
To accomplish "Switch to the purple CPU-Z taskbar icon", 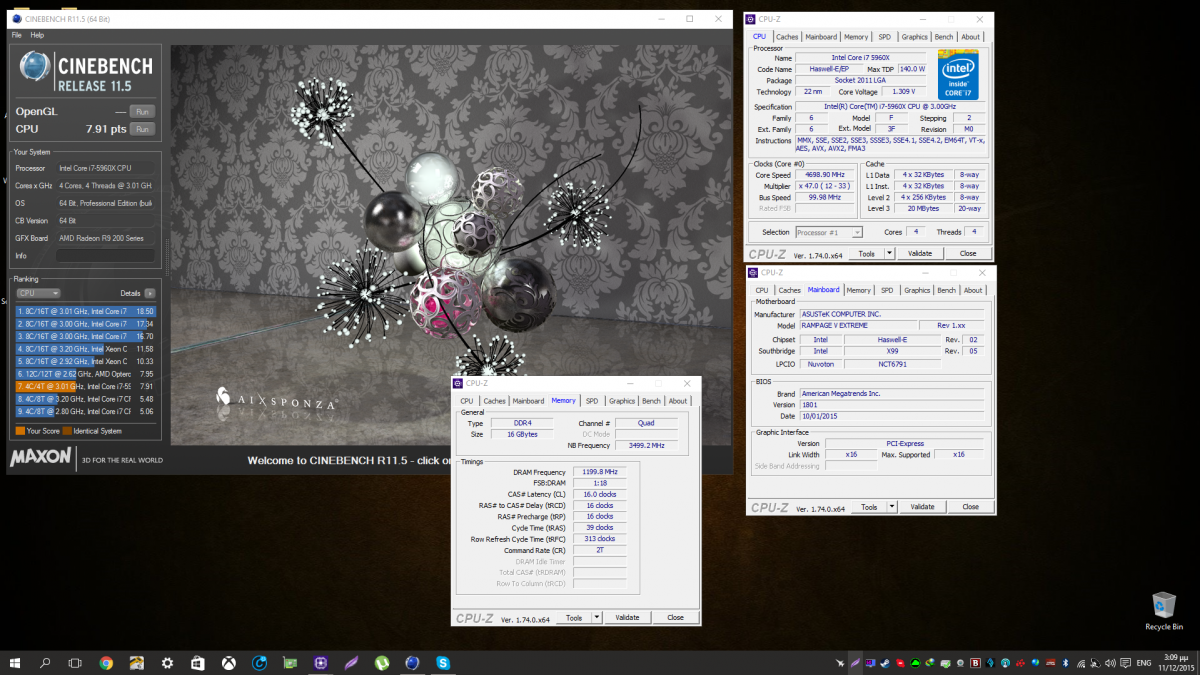I will point(320,663).
